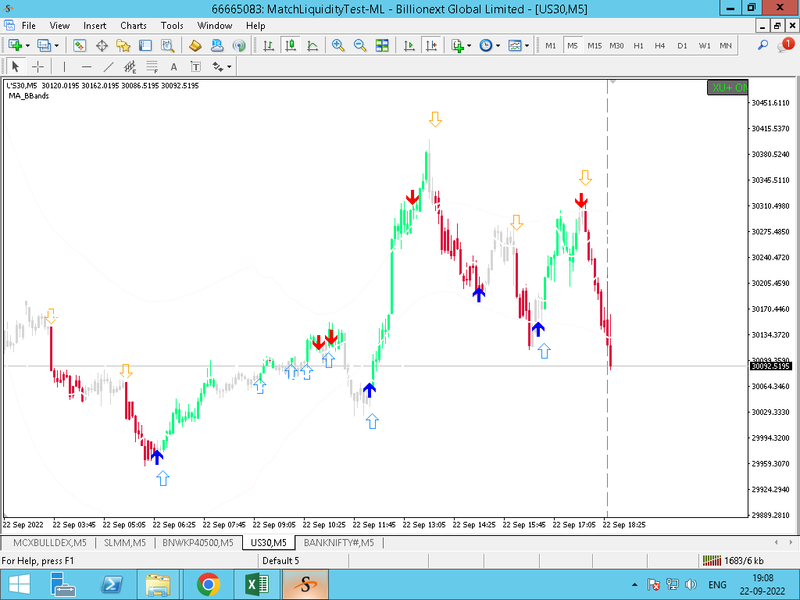The height and width of the screenshot is (600, 800).
Task: Select the Crosshair tool
Action: point(38,66)
